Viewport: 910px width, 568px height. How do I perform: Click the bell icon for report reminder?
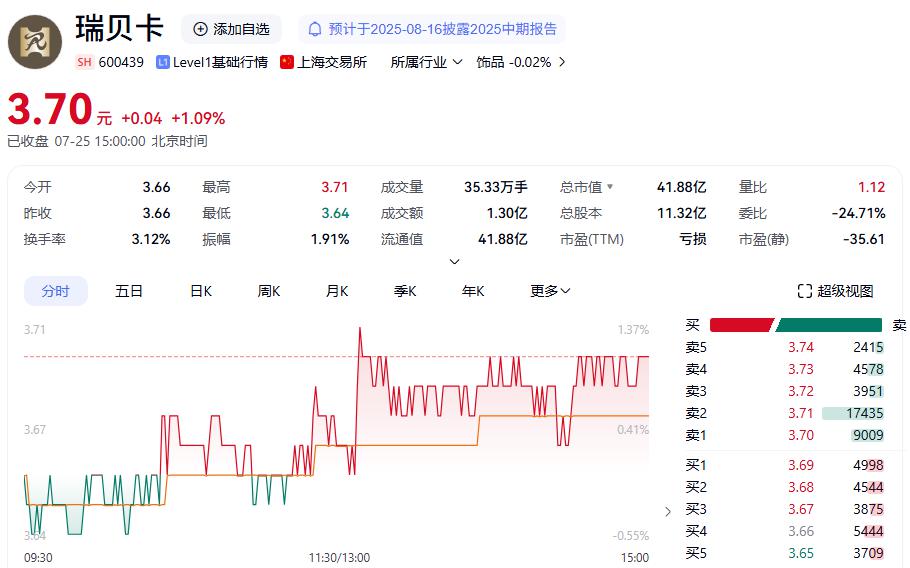coord(315,29)
